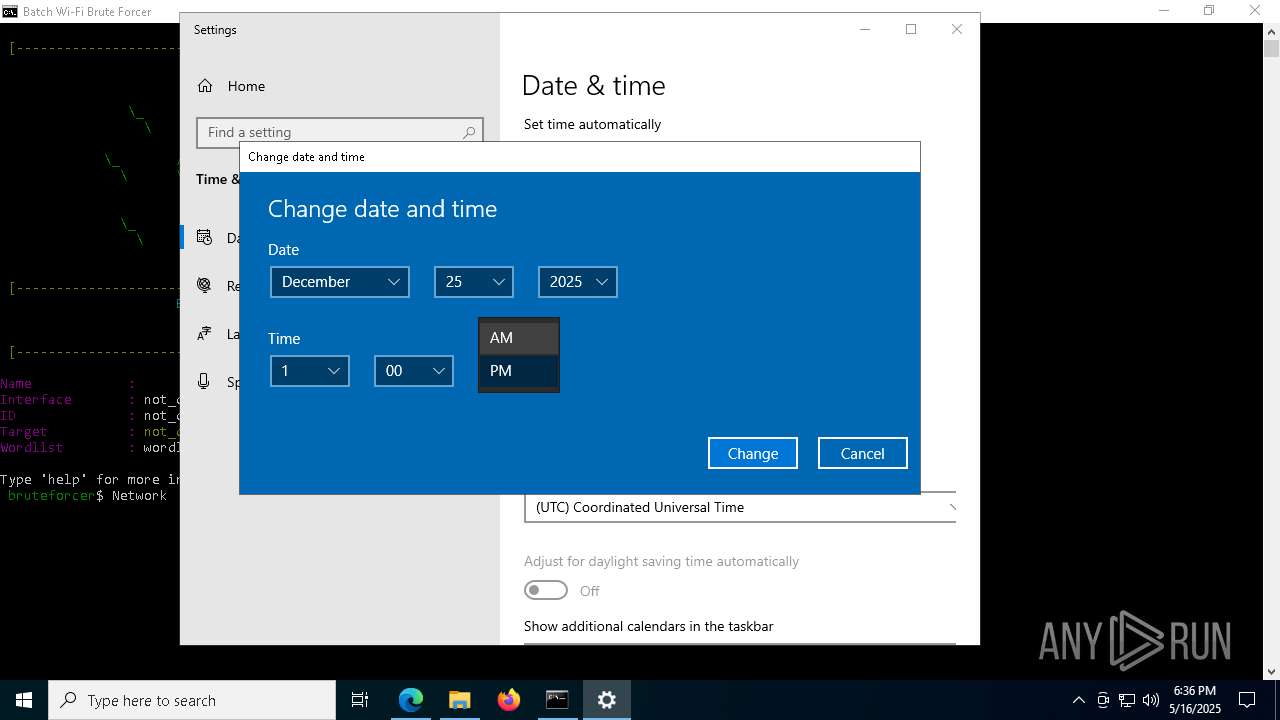1280x720 pixels.
Task: Click Show additional calendars in the taskbar label
Action: click(648, 626)
